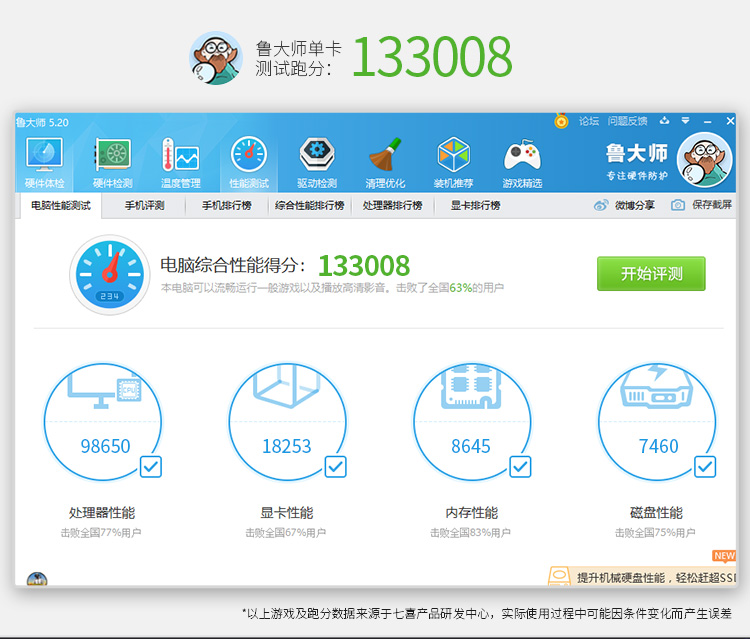Image resolution: width=750 pixels, height=639 pixels.
Task: Toggle the 显卡性能 checkbox
Action: click(335, 467)
